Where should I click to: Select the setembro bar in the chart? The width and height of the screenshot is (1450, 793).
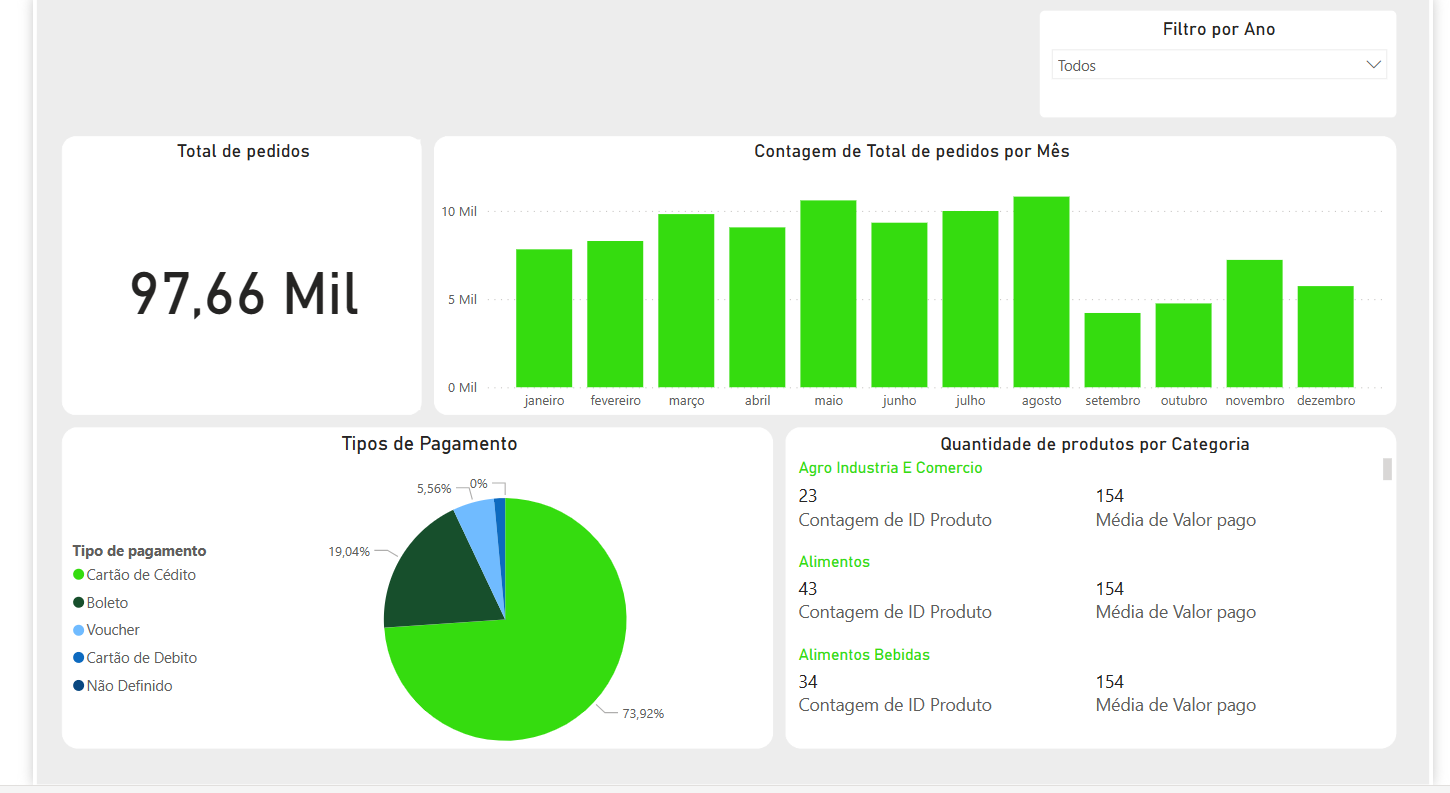click(x=1112, y=350)
